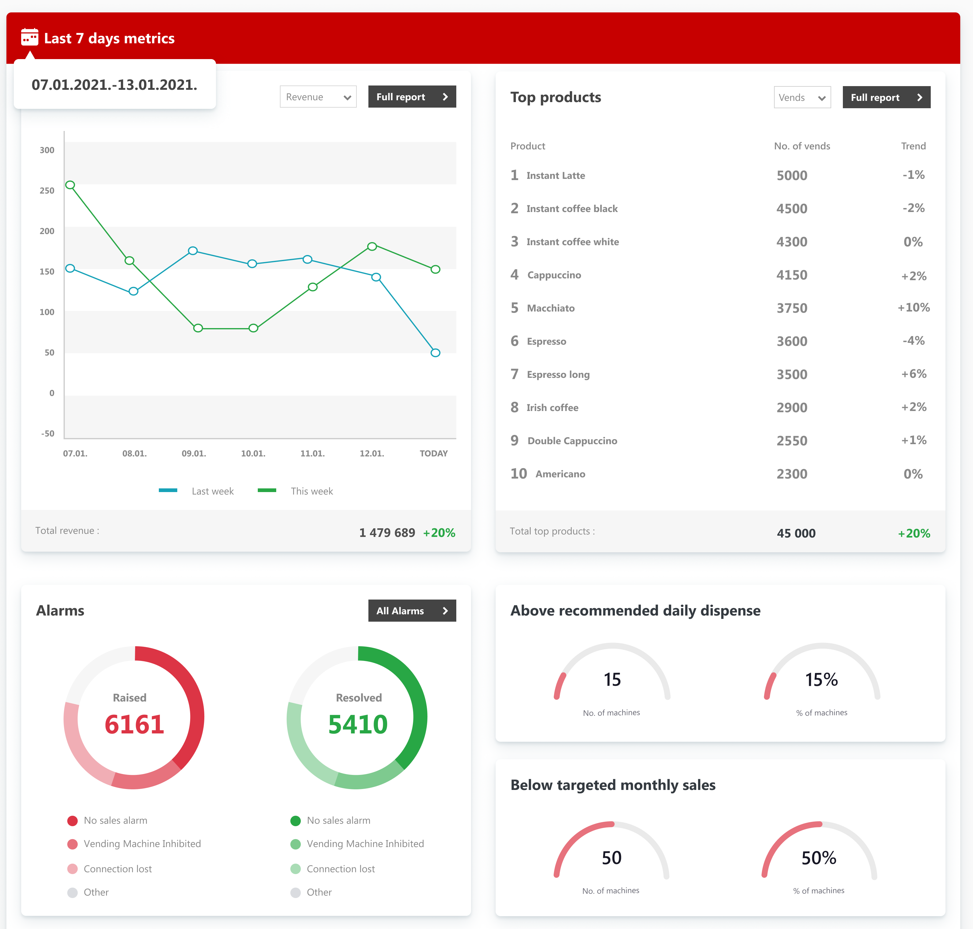Click the gray Other dot under Raised alarms
This screenshot has width=973, height=929.
pos(71,892)
